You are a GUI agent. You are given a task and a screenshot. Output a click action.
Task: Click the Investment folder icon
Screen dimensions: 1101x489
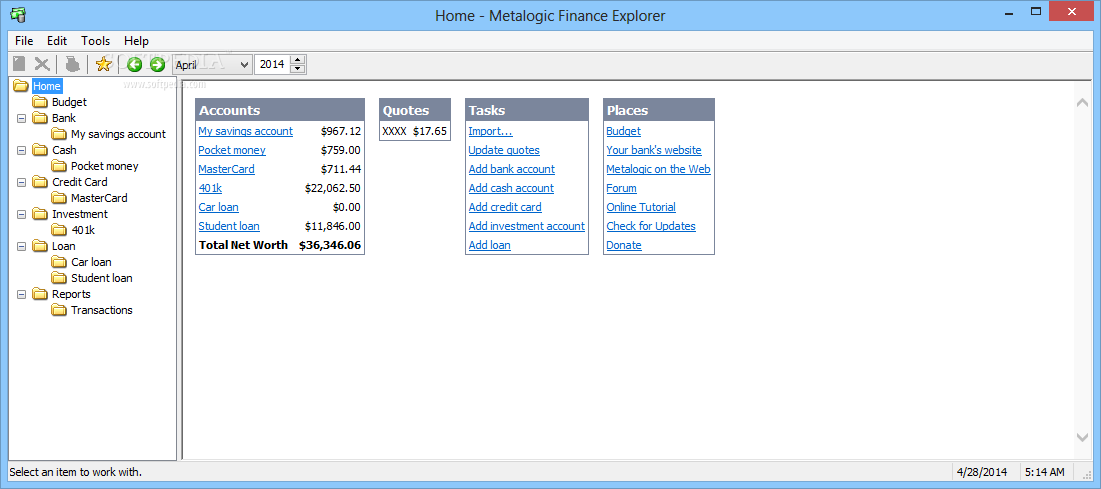(x=40, y=214)
